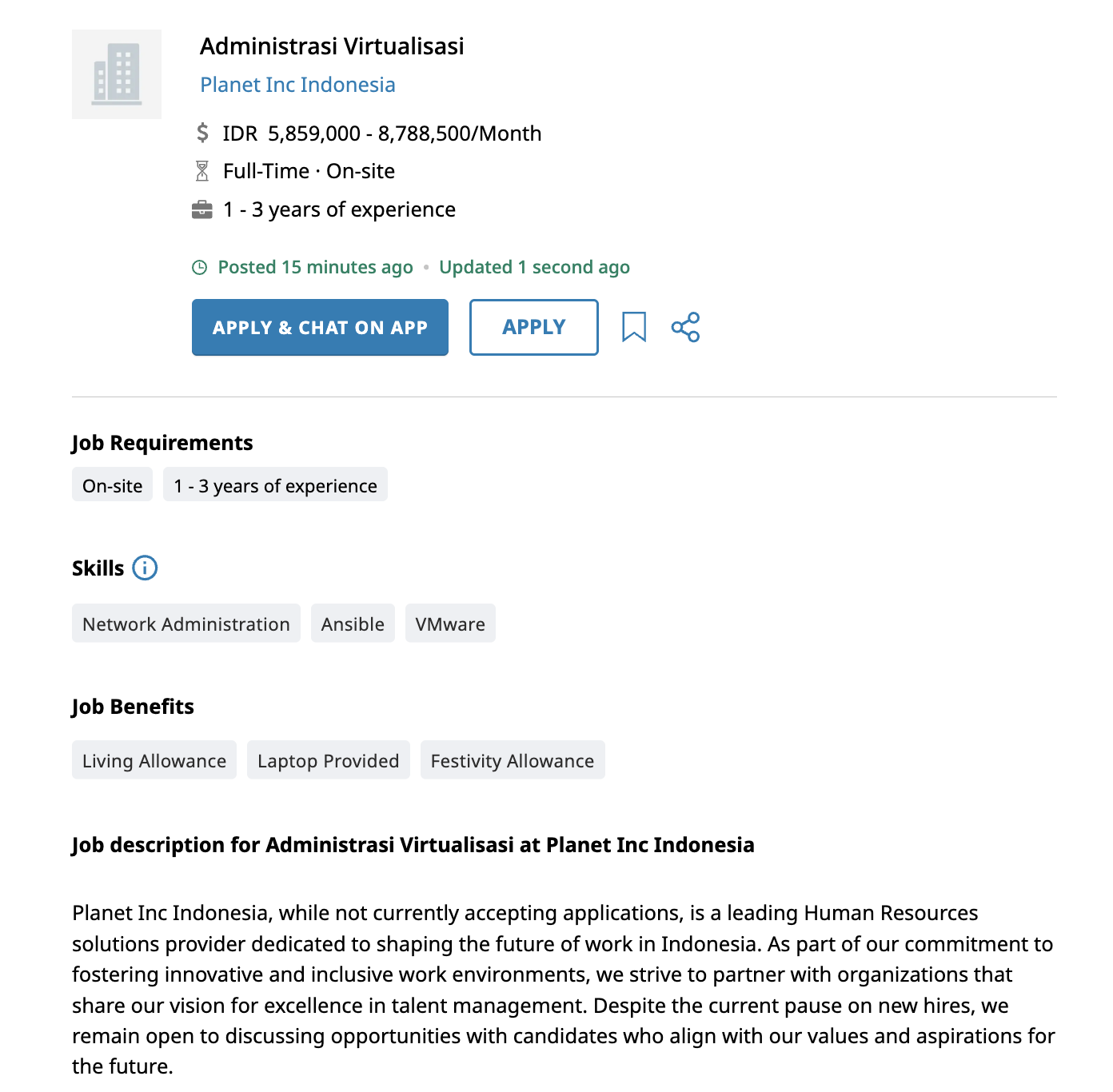
Task: Bookmark this job posting
Action: click(635, 326)
